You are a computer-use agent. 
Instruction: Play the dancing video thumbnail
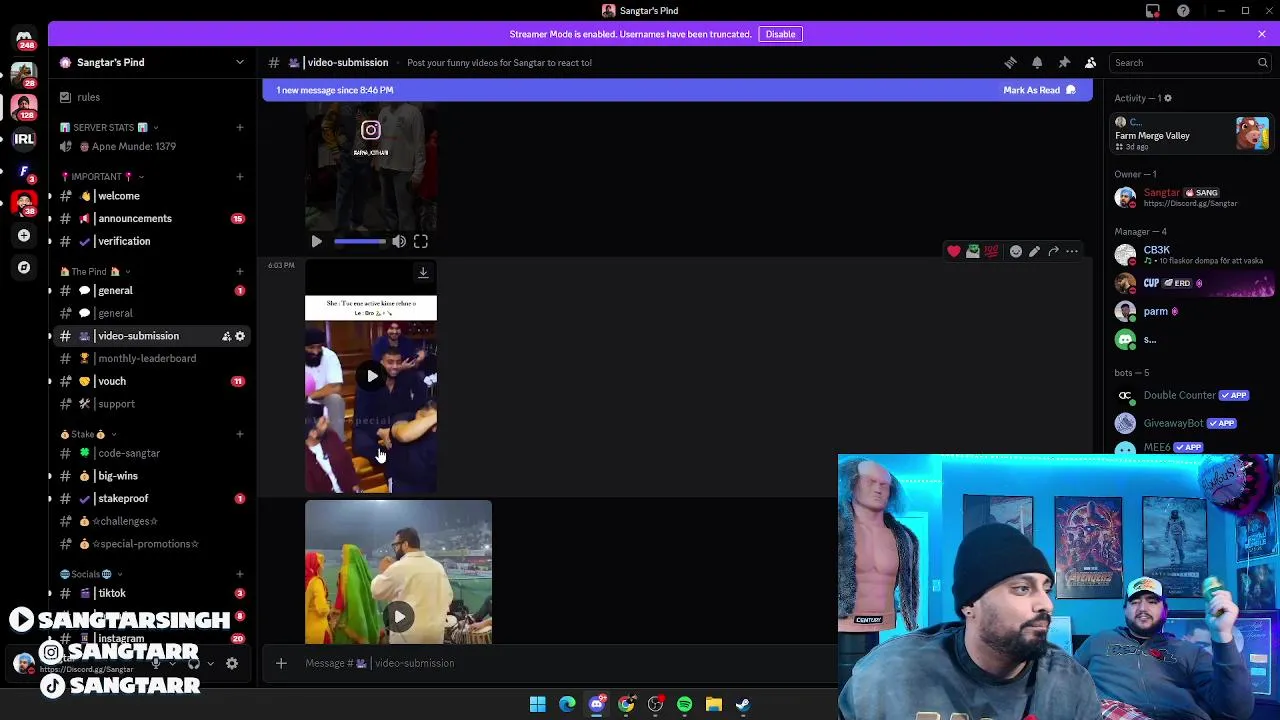398,616
